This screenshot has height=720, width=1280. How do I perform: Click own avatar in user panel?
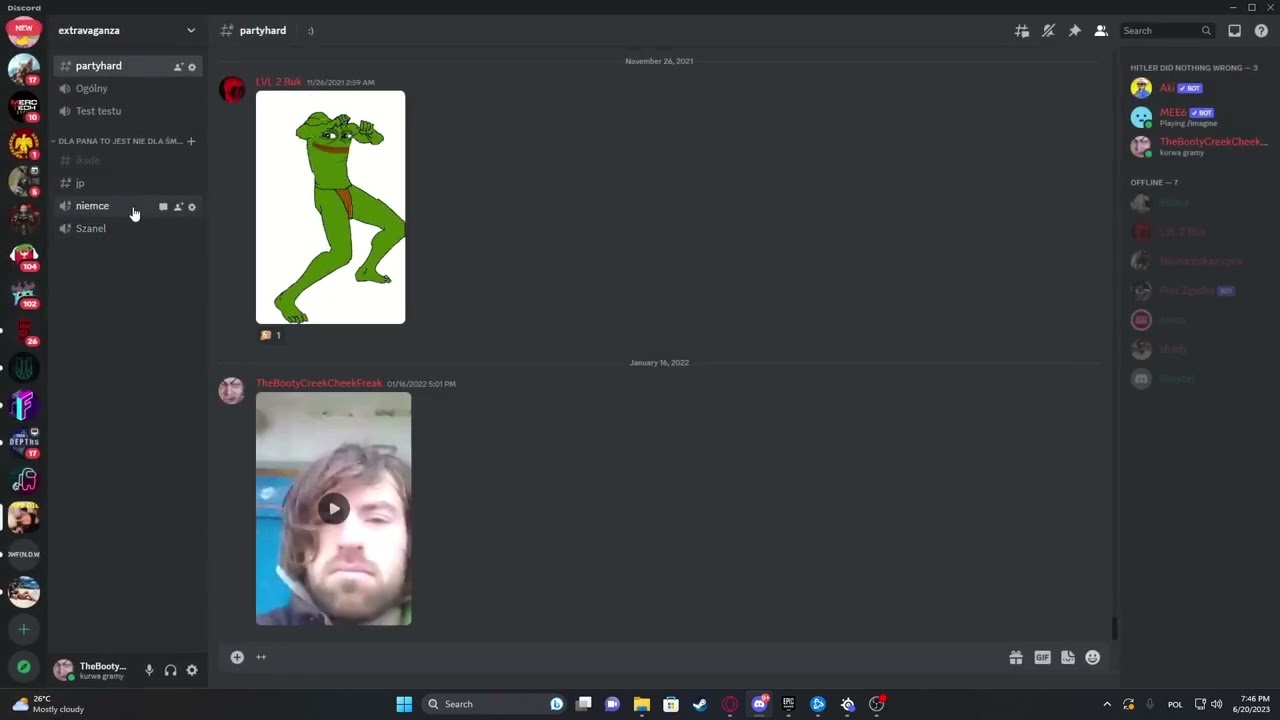(64, 670)
